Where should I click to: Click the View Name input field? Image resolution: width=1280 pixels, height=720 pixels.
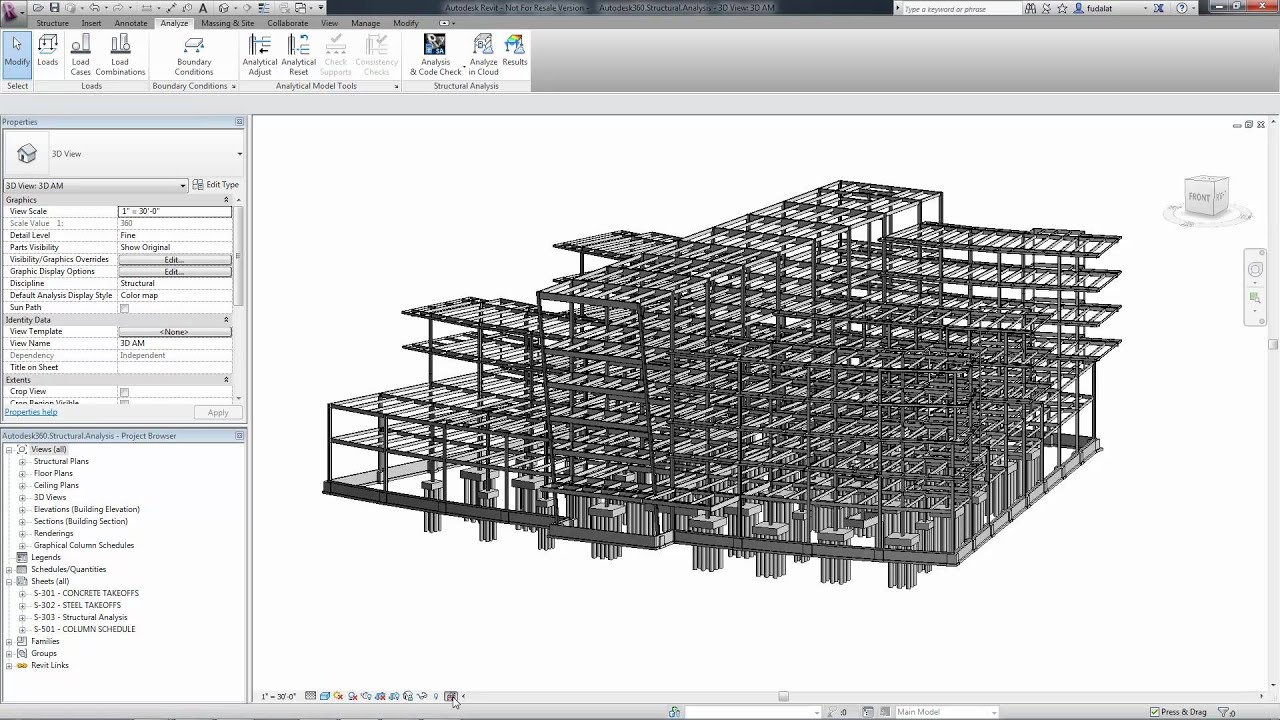pos(175,344)
